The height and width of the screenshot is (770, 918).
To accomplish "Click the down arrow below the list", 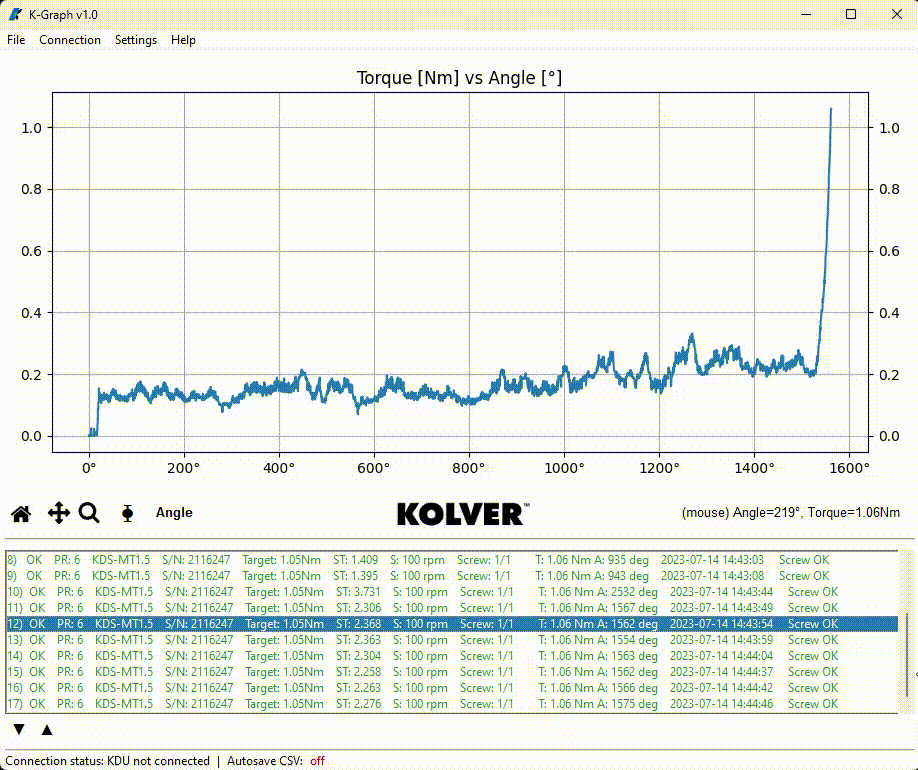I will [19, 730].
